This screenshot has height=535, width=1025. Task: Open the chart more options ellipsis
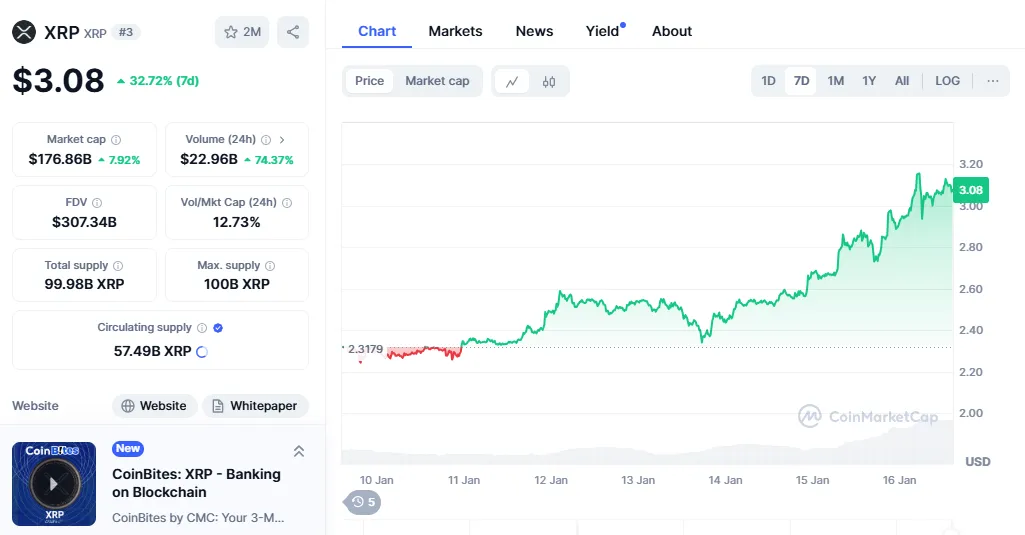[x=992, y=81]
